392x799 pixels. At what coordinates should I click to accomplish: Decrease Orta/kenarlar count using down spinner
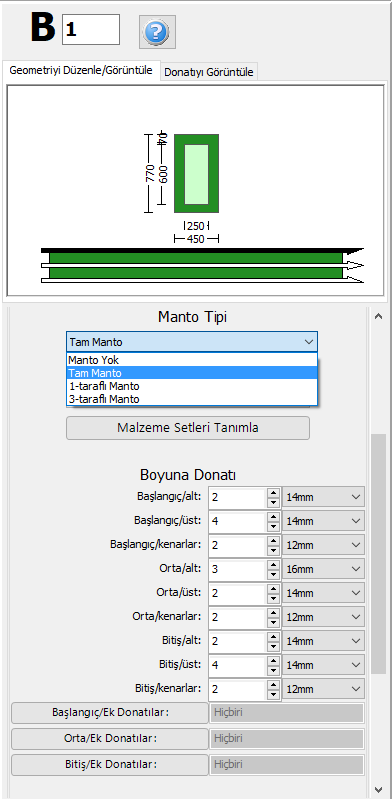tap(274, 622)
